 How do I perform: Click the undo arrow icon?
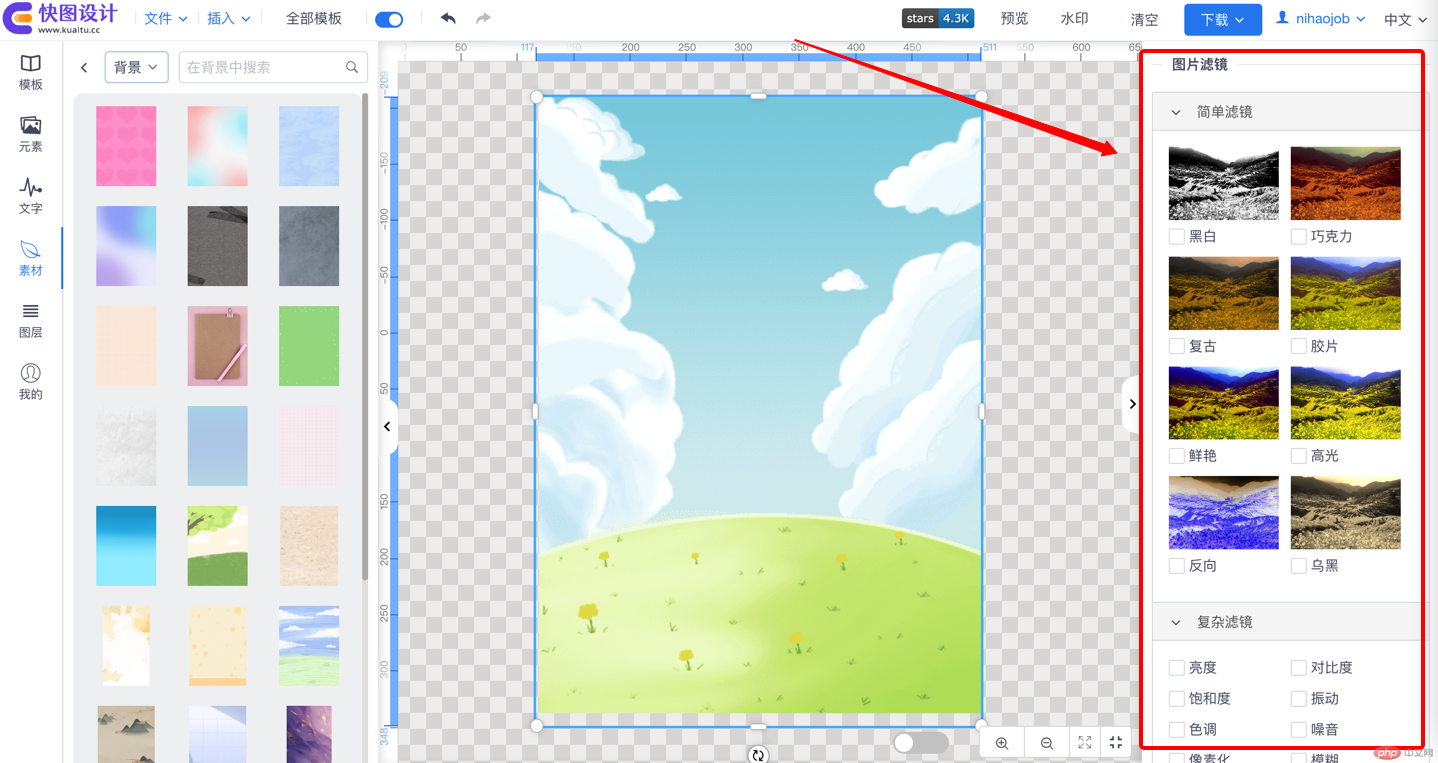coord(448,18)
